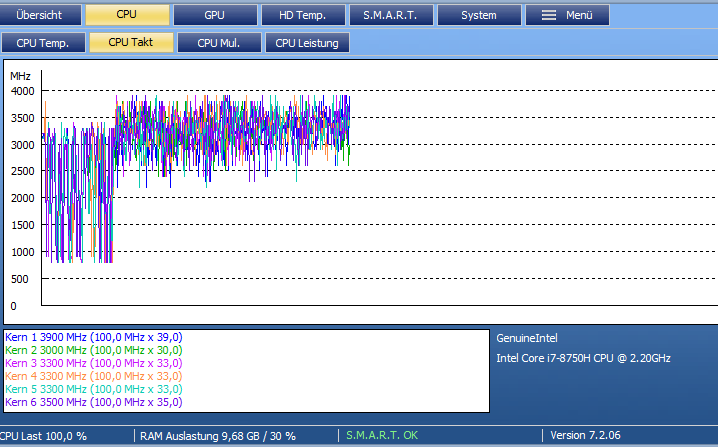Image resolution: width=718 pixels, height=447 pixels.
Task: Select Kern 6 3500 MHz row
Action: click(94, 402)
